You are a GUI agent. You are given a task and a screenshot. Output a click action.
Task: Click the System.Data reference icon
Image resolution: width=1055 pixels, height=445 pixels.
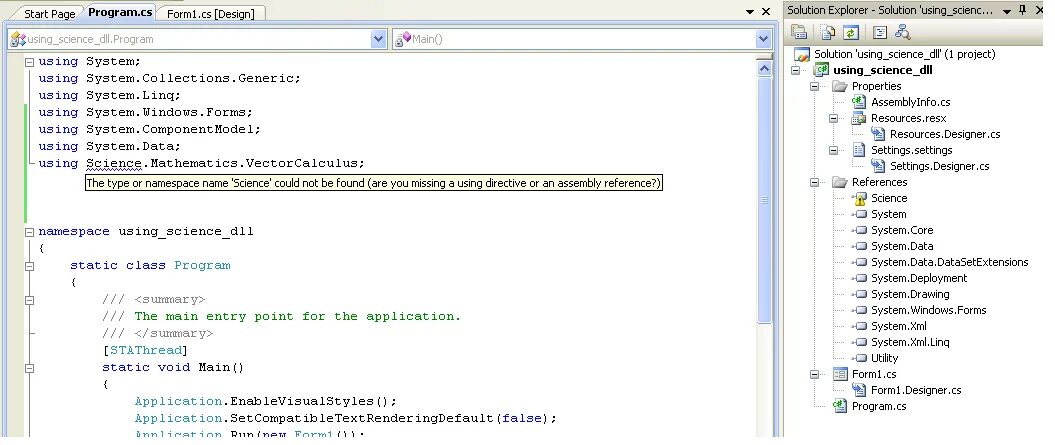click(859, 246)
